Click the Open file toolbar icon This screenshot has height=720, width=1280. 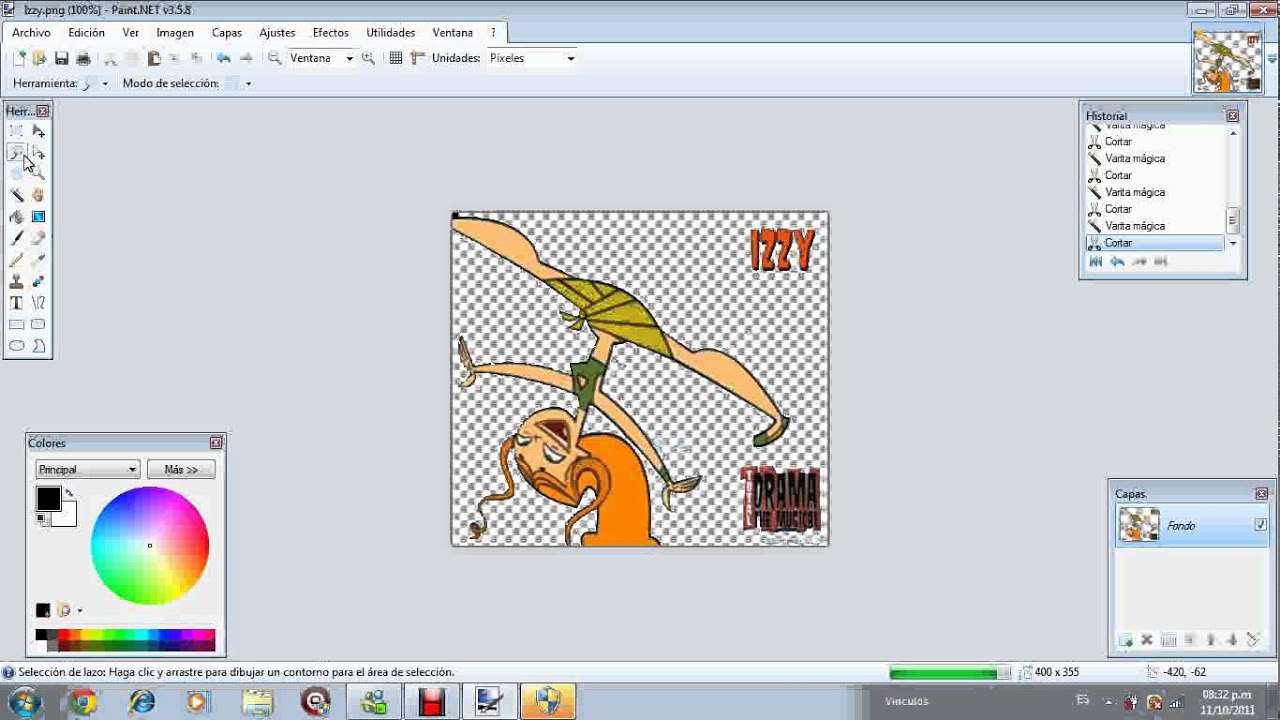tap(39, 58)
